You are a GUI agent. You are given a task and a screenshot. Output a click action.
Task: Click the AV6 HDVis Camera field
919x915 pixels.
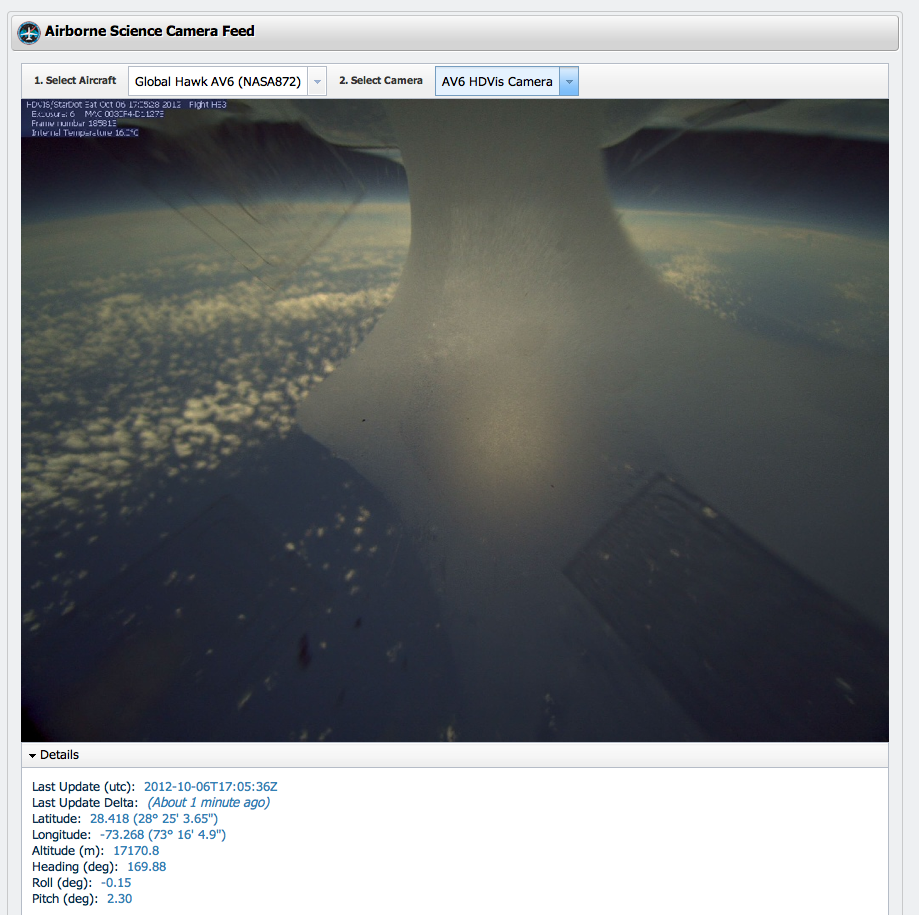coord(497,82)
